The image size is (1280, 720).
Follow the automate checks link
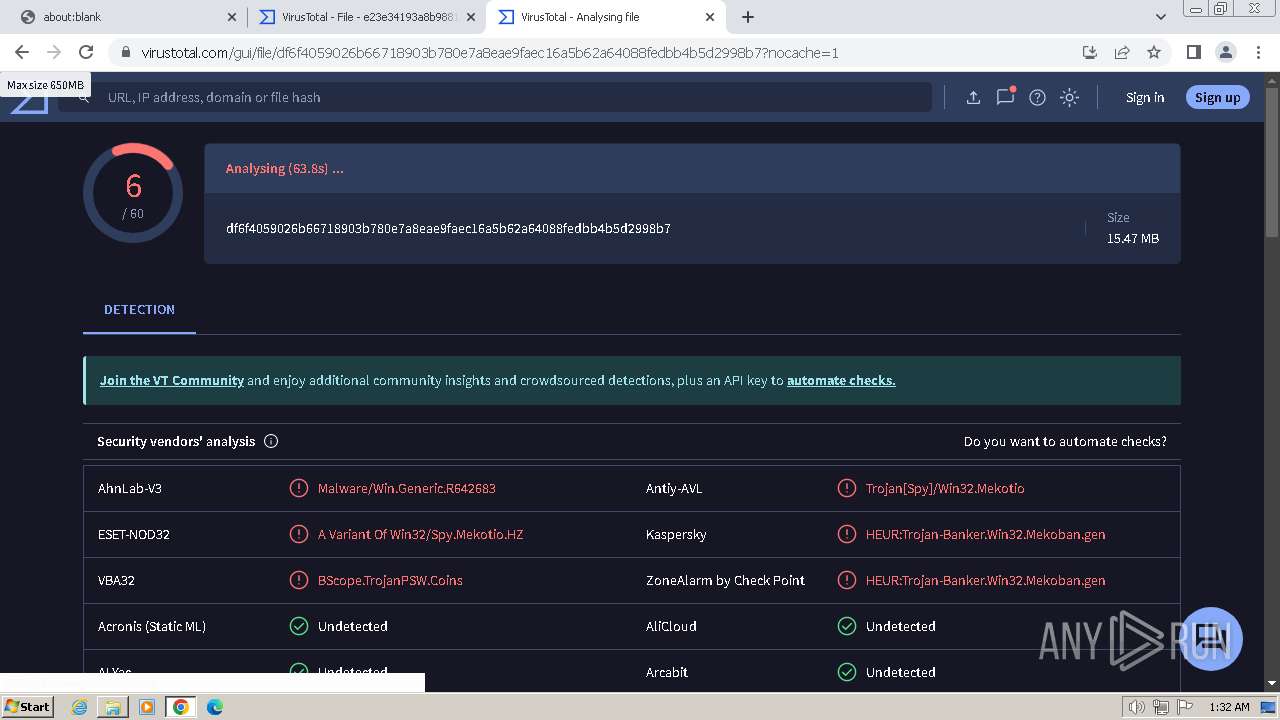841,380
